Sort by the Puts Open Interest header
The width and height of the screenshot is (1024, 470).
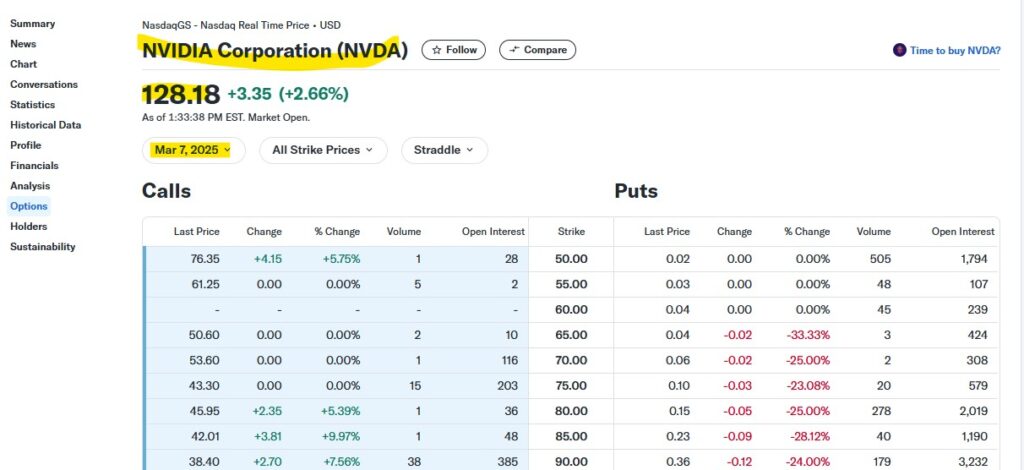pos(963,231)
